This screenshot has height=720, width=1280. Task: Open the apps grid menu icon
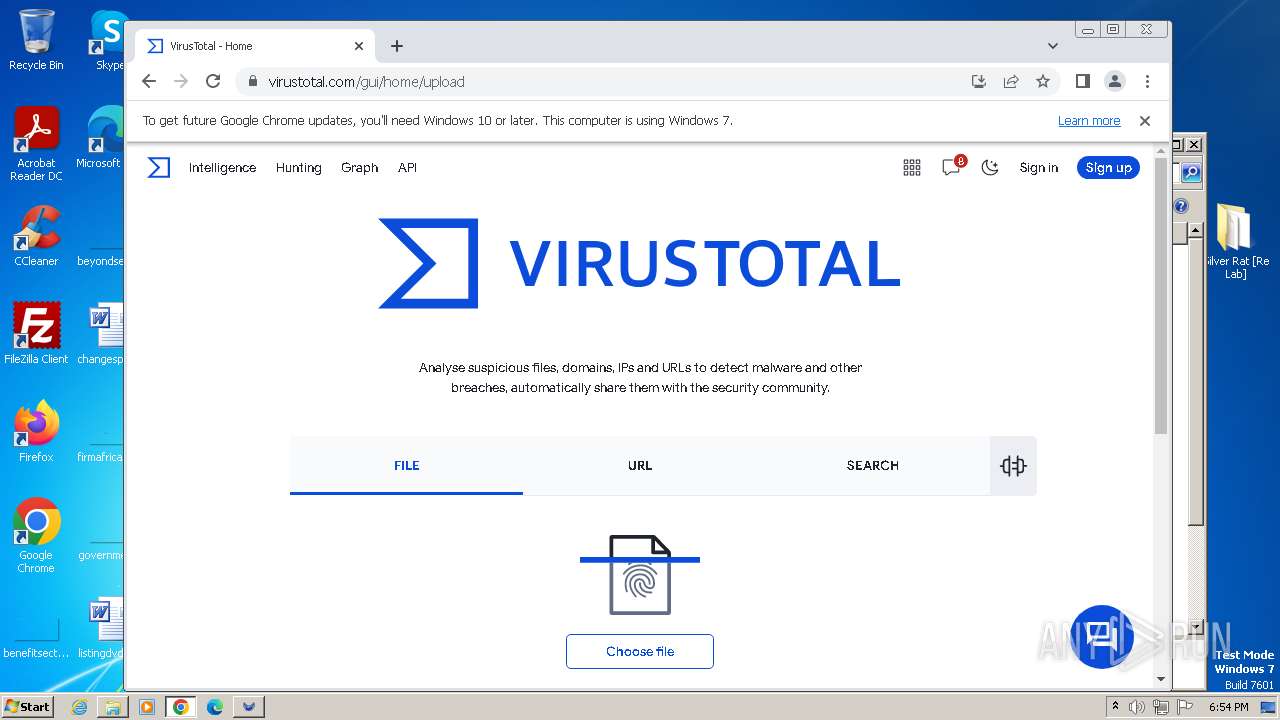click(912, 168)
